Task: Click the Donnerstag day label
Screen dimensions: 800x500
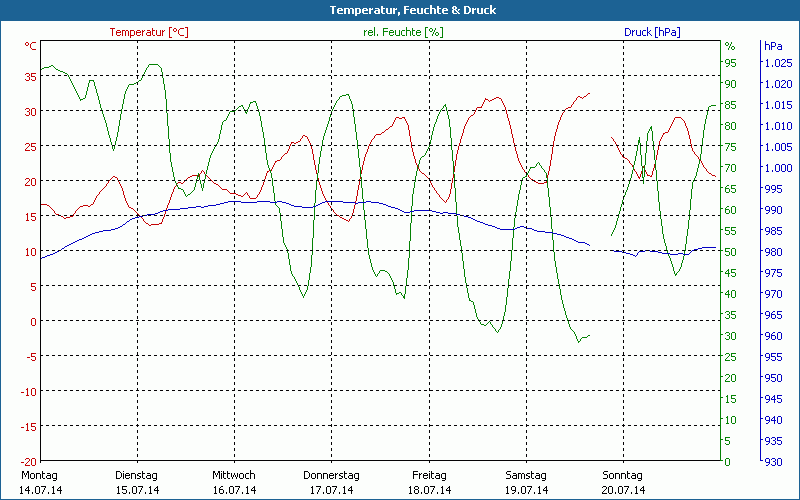Action: pos(331,475)
